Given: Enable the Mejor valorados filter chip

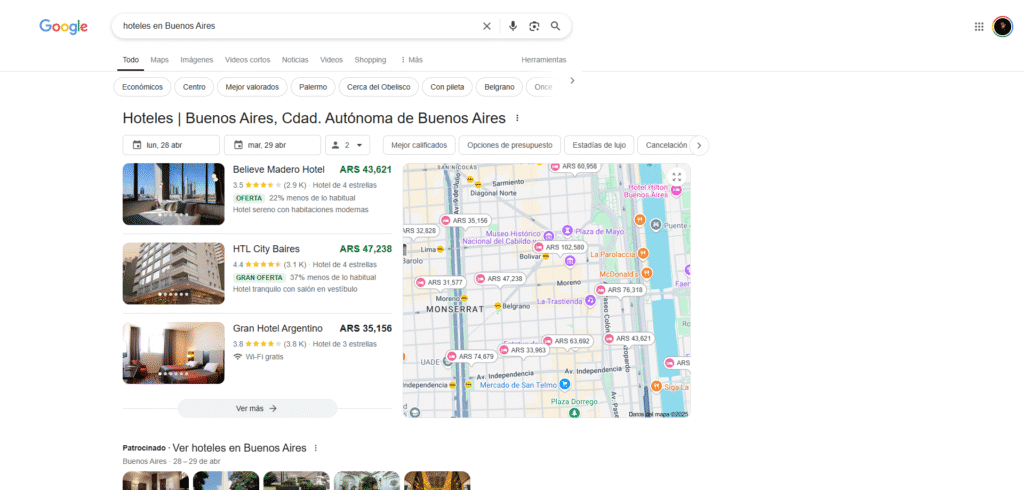Looking at the screenshot, I should [x=251, y=87].
